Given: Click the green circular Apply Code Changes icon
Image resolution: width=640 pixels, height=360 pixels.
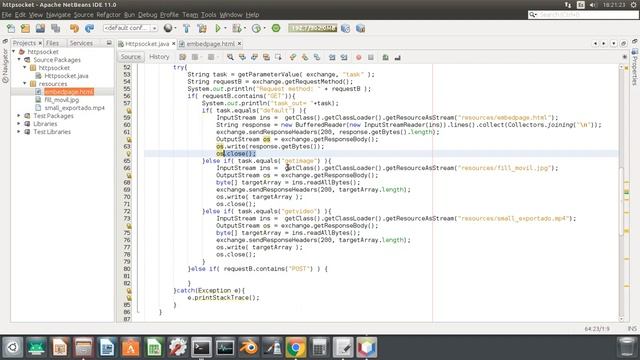Looking at the screenshot, I should tap(276, 28).
